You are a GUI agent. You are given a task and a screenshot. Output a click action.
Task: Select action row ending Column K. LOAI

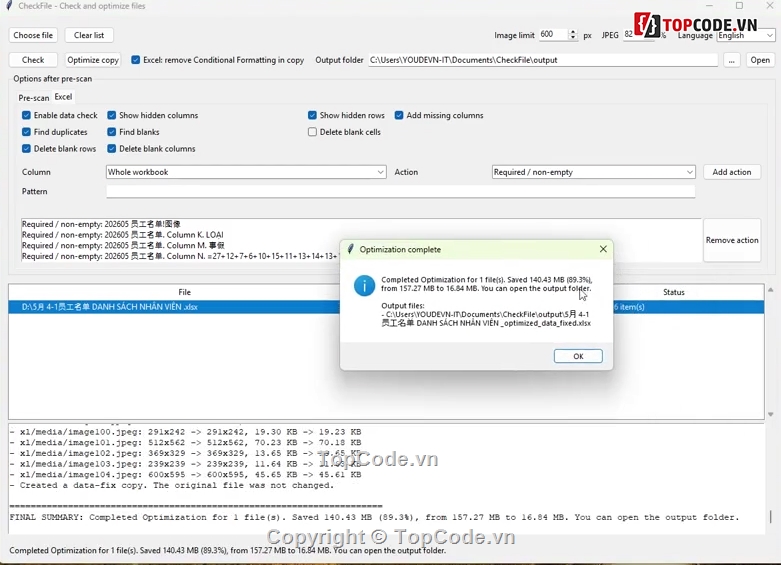click(123, 235)
